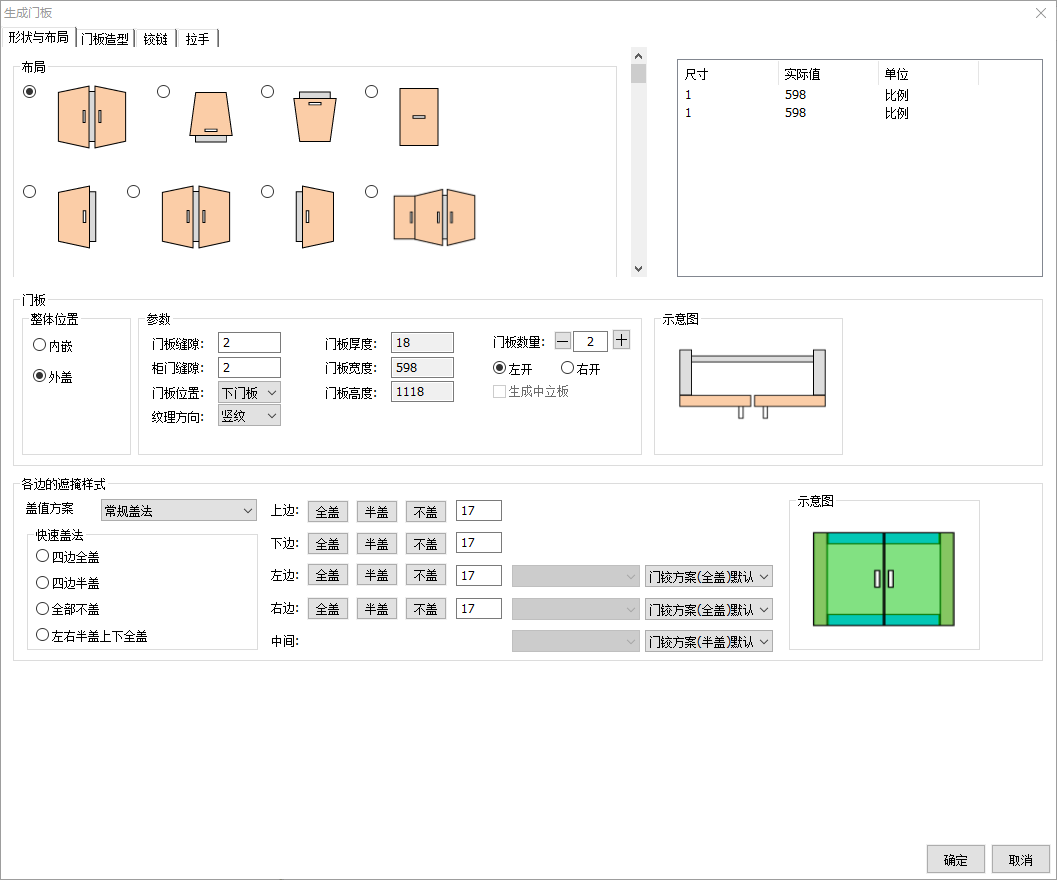Click layout list scrollbar down arrow
The width and height of the screenshot is (1057, 880).
click(x=638, y=268)
